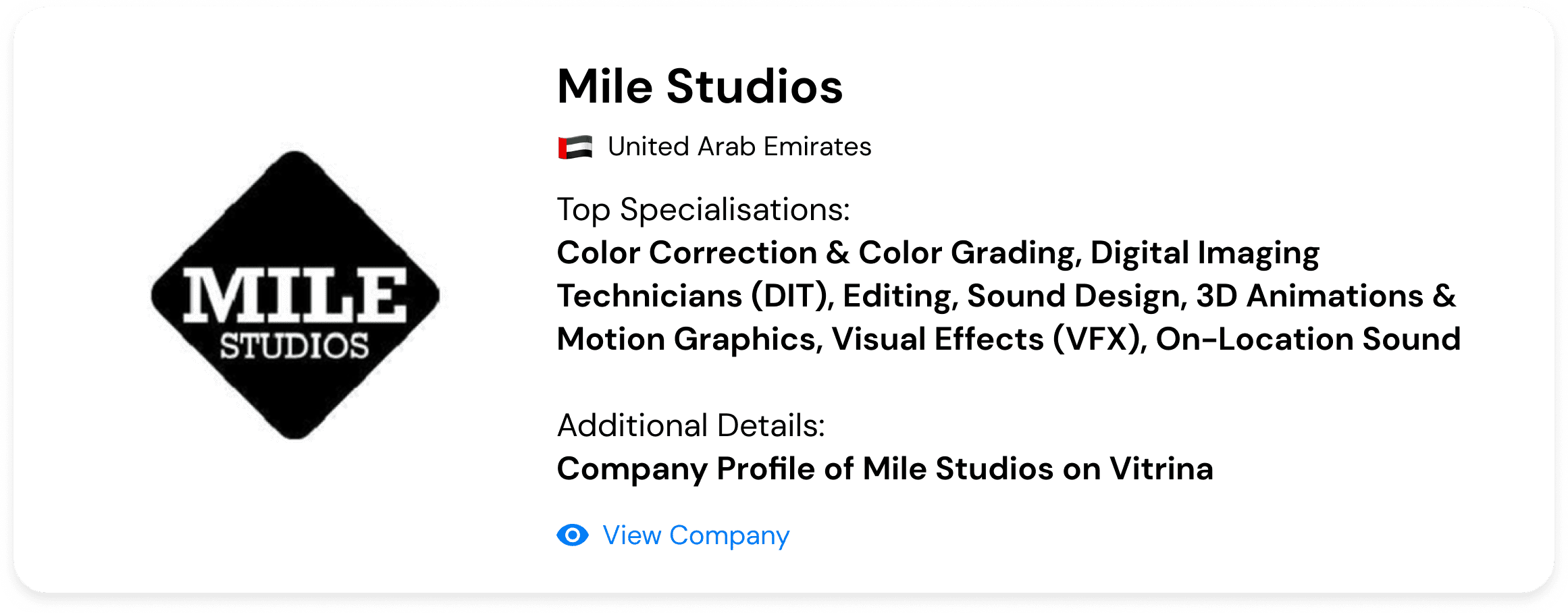
Task: Click Company Profile of Mile Studios on Vitrina
Action: (x=885, y=469)
